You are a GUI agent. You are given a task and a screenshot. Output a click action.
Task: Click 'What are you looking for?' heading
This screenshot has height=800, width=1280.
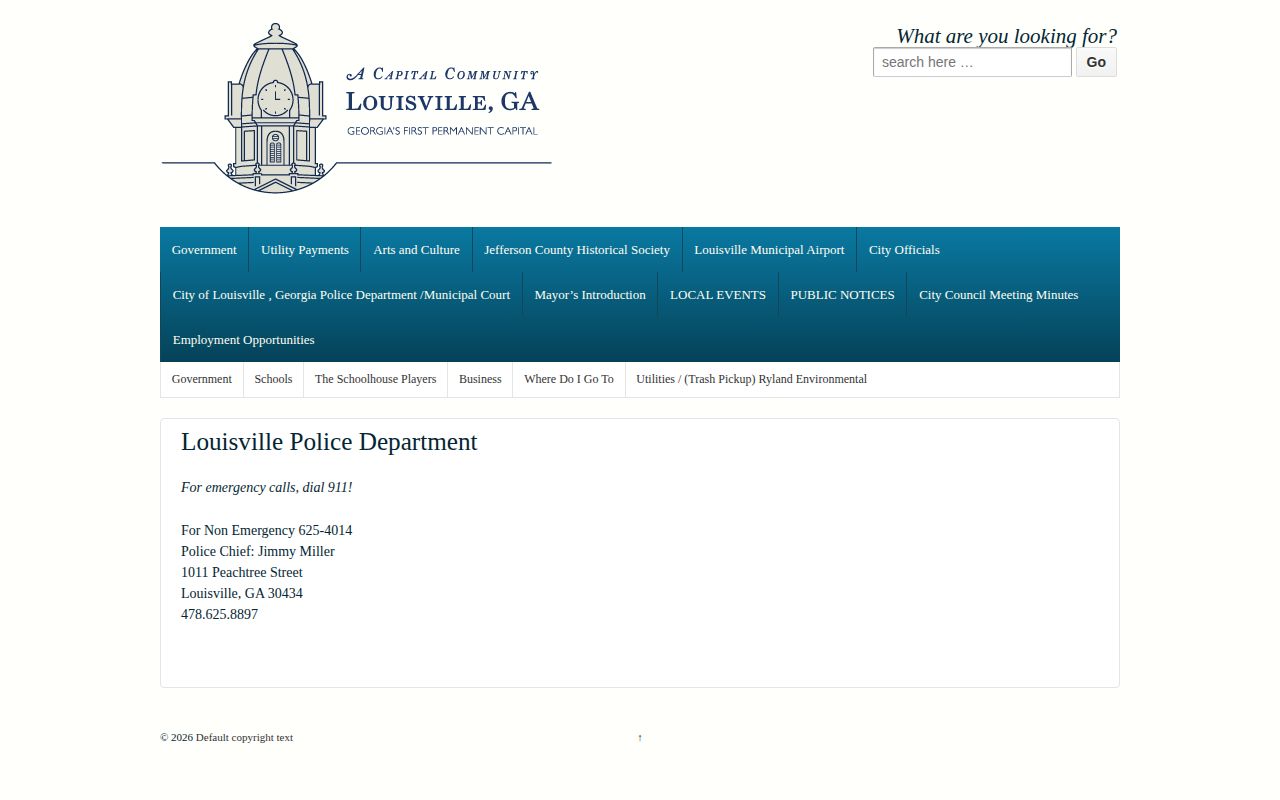click(x=1006, y=36)
